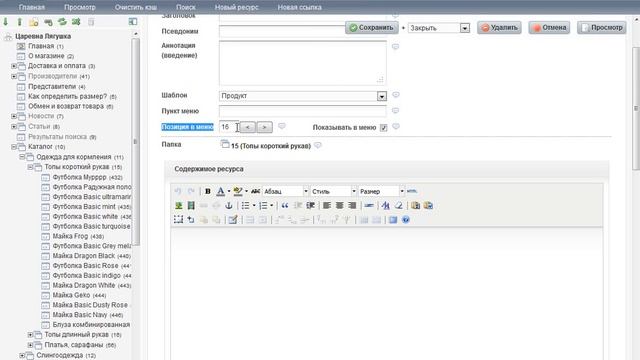Click the text highlight color icon
Image resolution: width=640 pixels, height=360 pixels.
238,191
